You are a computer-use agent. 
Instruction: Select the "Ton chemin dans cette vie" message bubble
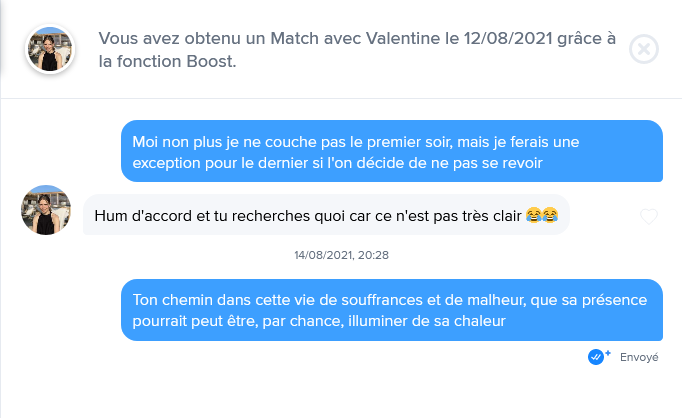(x=392, y=310)
